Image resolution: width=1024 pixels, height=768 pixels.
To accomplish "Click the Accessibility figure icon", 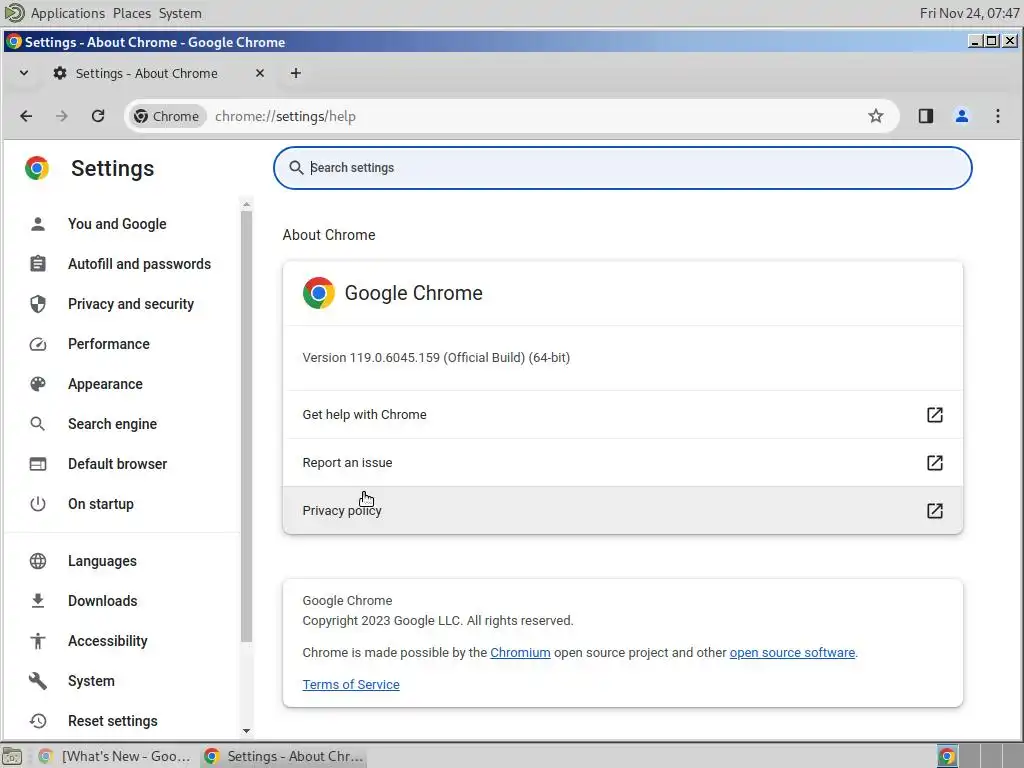I will 38,641.
